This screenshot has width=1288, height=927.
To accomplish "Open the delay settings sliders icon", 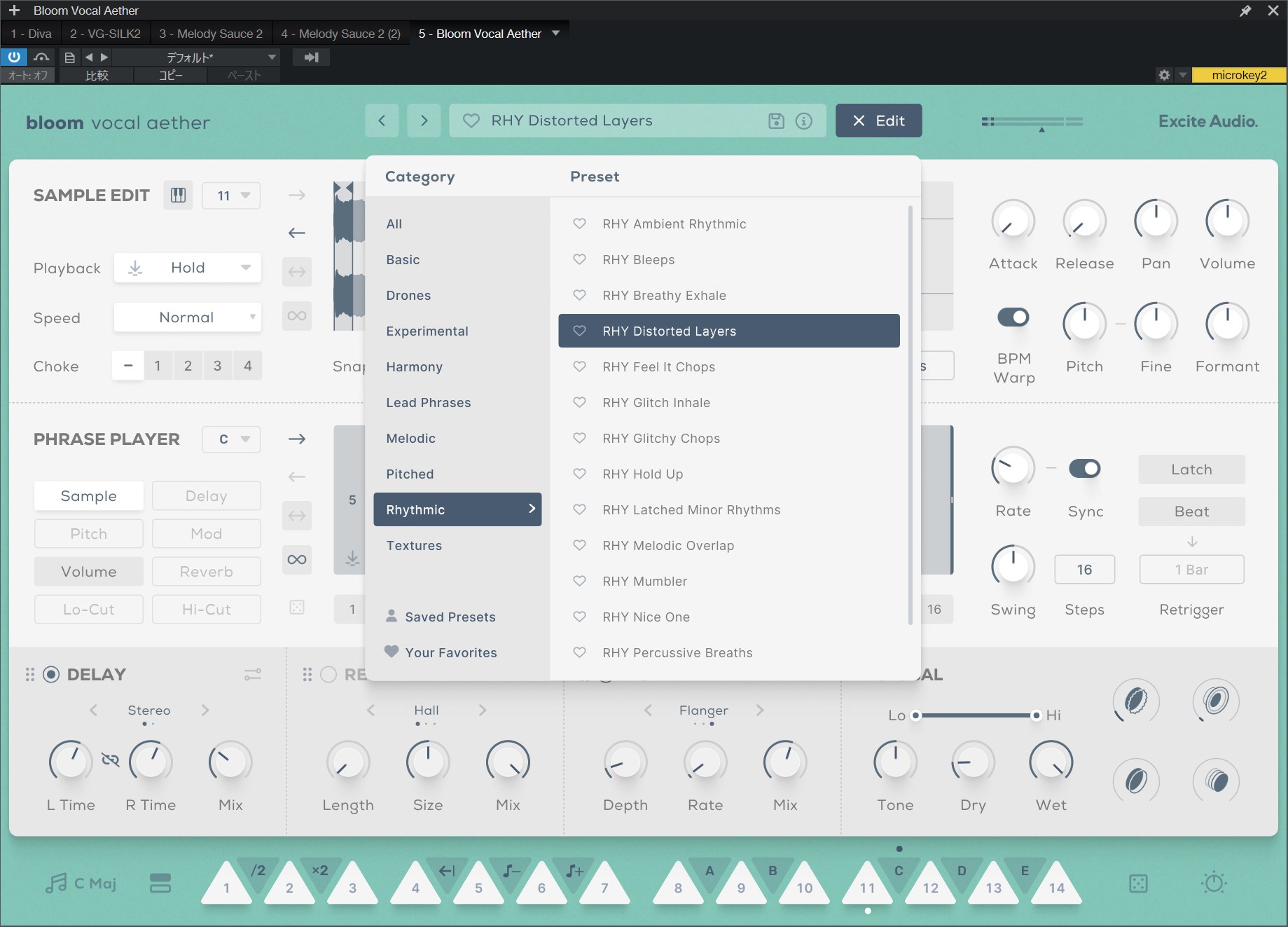I will tap(252, 675).
